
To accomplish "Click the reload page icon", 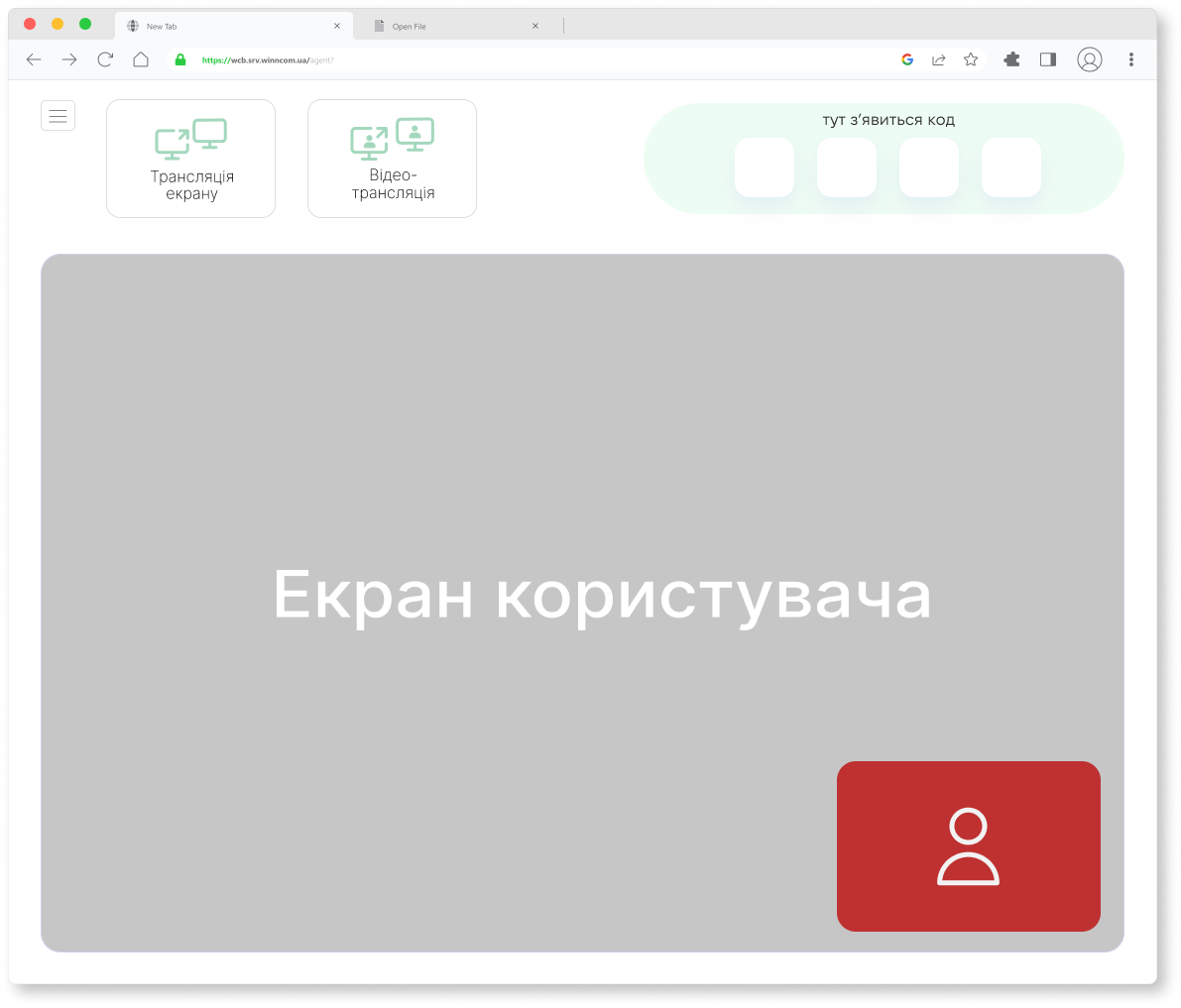I will 105,59.
